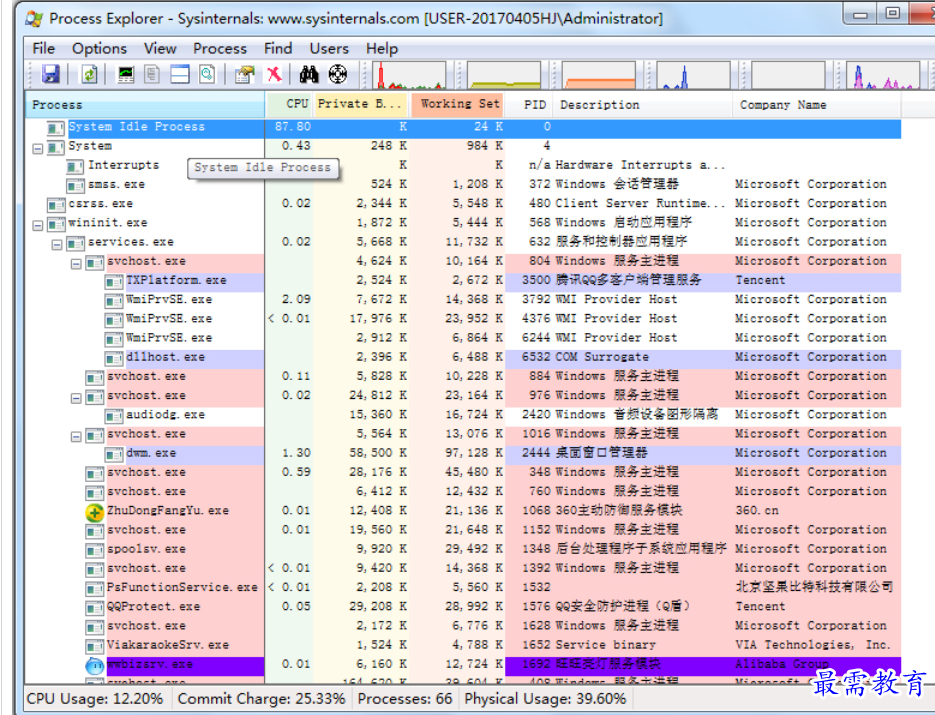This screenshot has height=715, width=935.
Task: Select the audiodg.exe process
Action: click(463, 414)
